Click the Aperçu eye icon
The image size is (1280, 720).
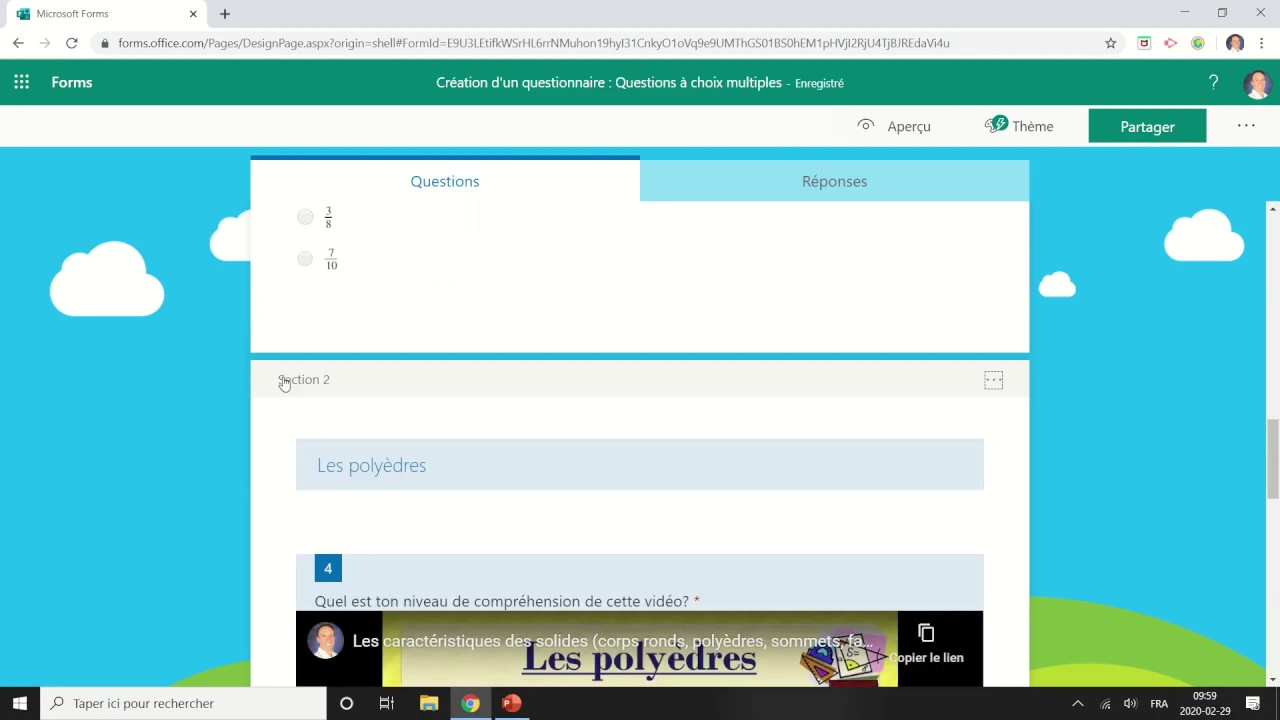pyautogui.click(x=866, y=125)
